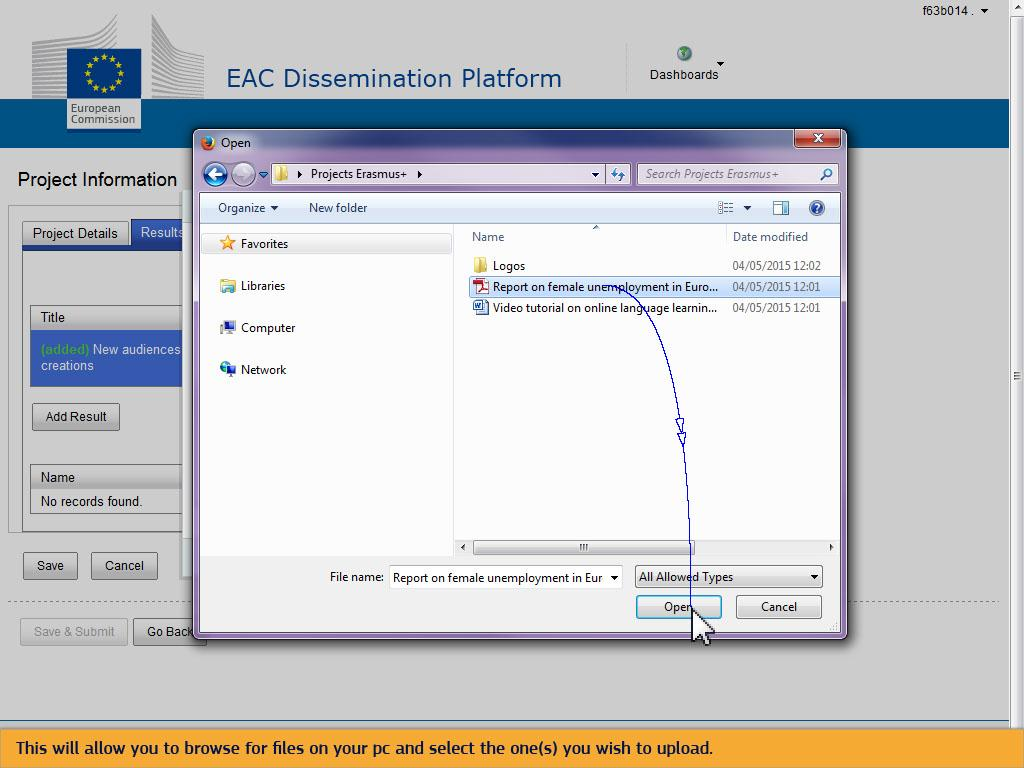Click the Libraries folder icon

click(227, 286)
